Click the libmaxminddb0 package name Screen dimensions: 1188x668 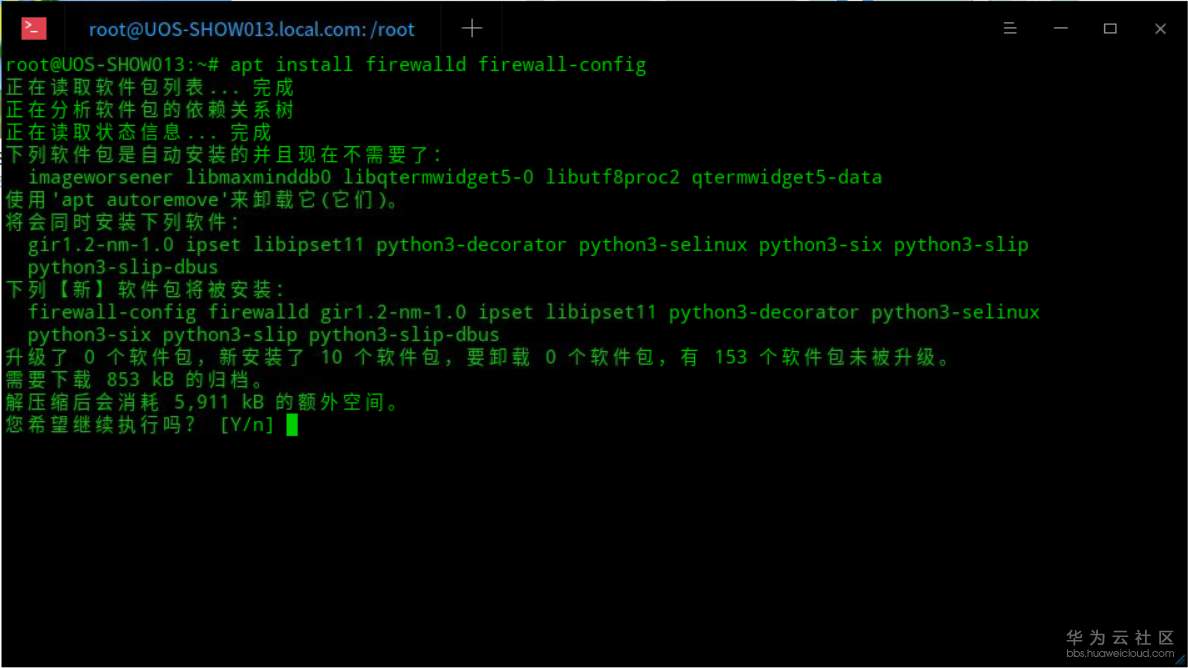[x=259, y=178]
